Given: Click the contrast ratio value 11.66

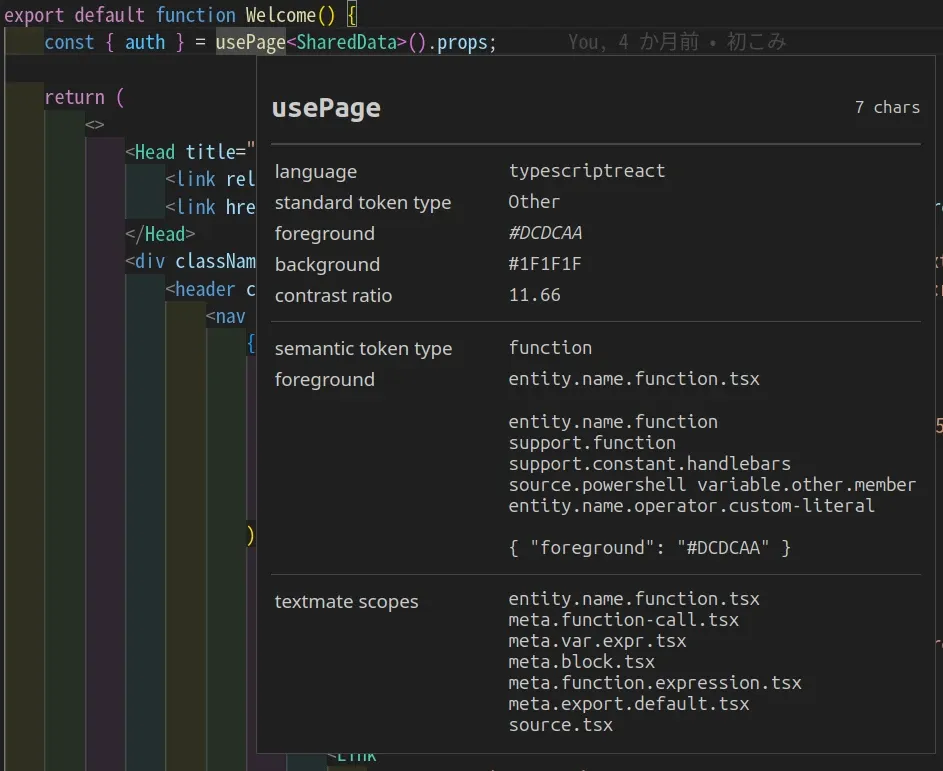Looking at the screenshot, I should tap(534, 295).
